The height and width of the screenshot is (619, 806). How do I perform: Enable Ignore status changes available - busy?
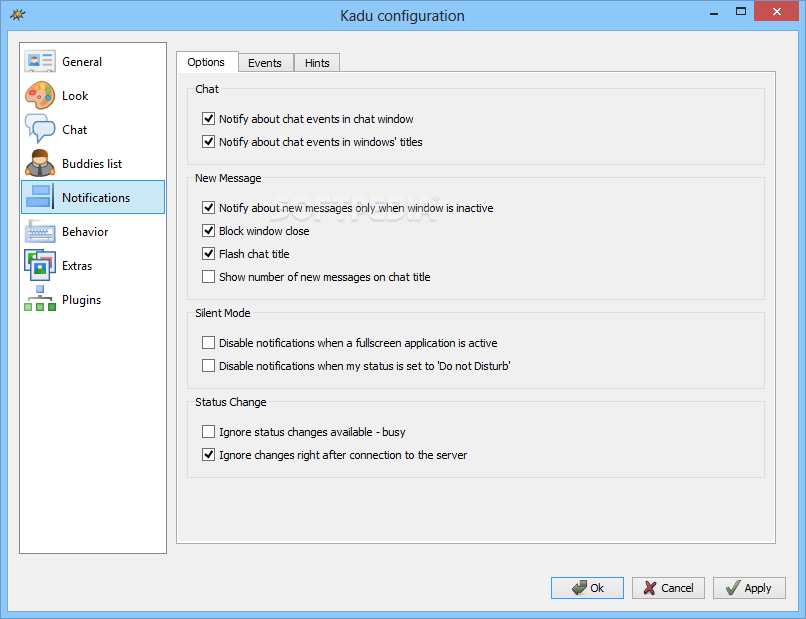point(208,431)
